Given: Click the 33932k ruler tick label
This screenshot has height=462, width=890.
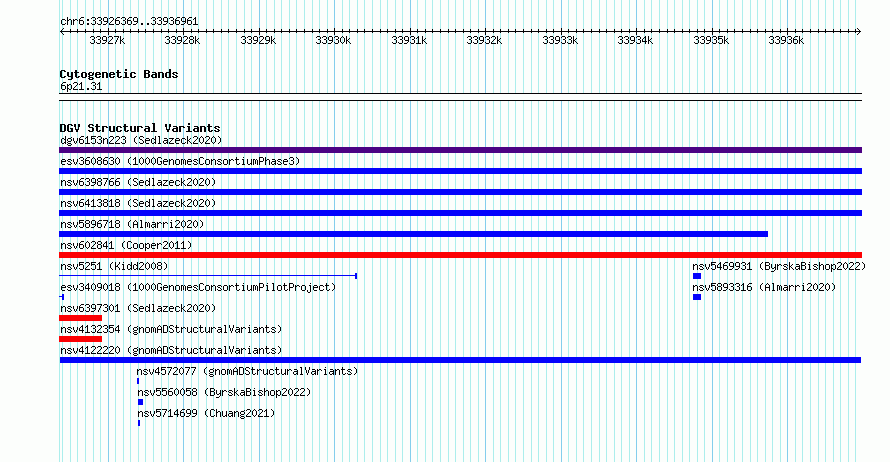Looking at the screenshot, I should tap(484, 40).
